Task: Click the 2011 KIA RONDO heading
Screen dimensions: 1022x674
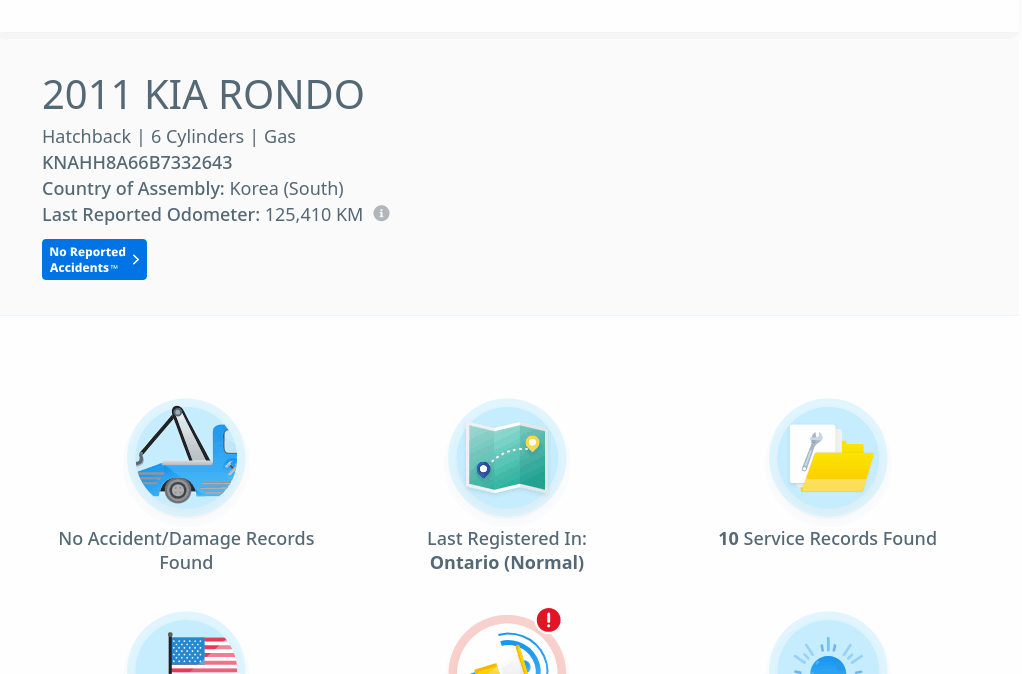Action: (203, 95)
